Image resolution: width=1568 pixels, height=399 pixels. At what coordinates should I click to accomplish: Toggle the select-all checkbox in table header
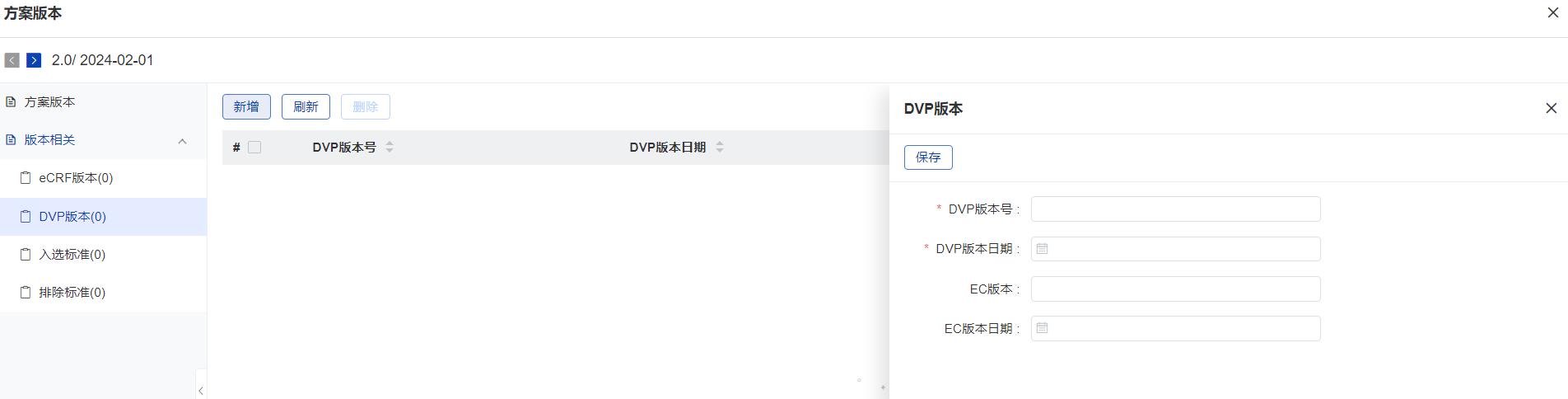tap(254, 147)
